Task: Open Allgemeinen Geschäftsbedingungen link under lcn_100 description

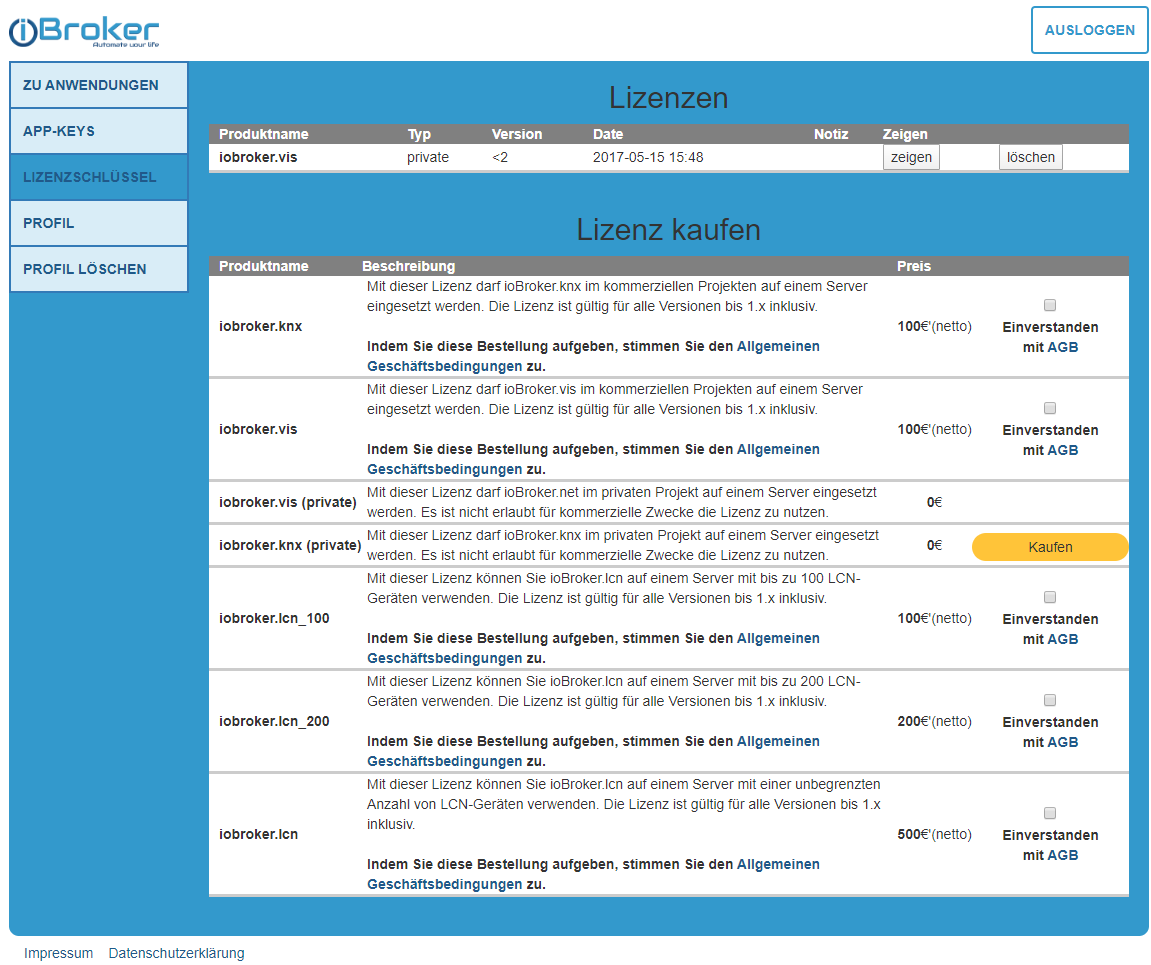Action: click(778, 638)
